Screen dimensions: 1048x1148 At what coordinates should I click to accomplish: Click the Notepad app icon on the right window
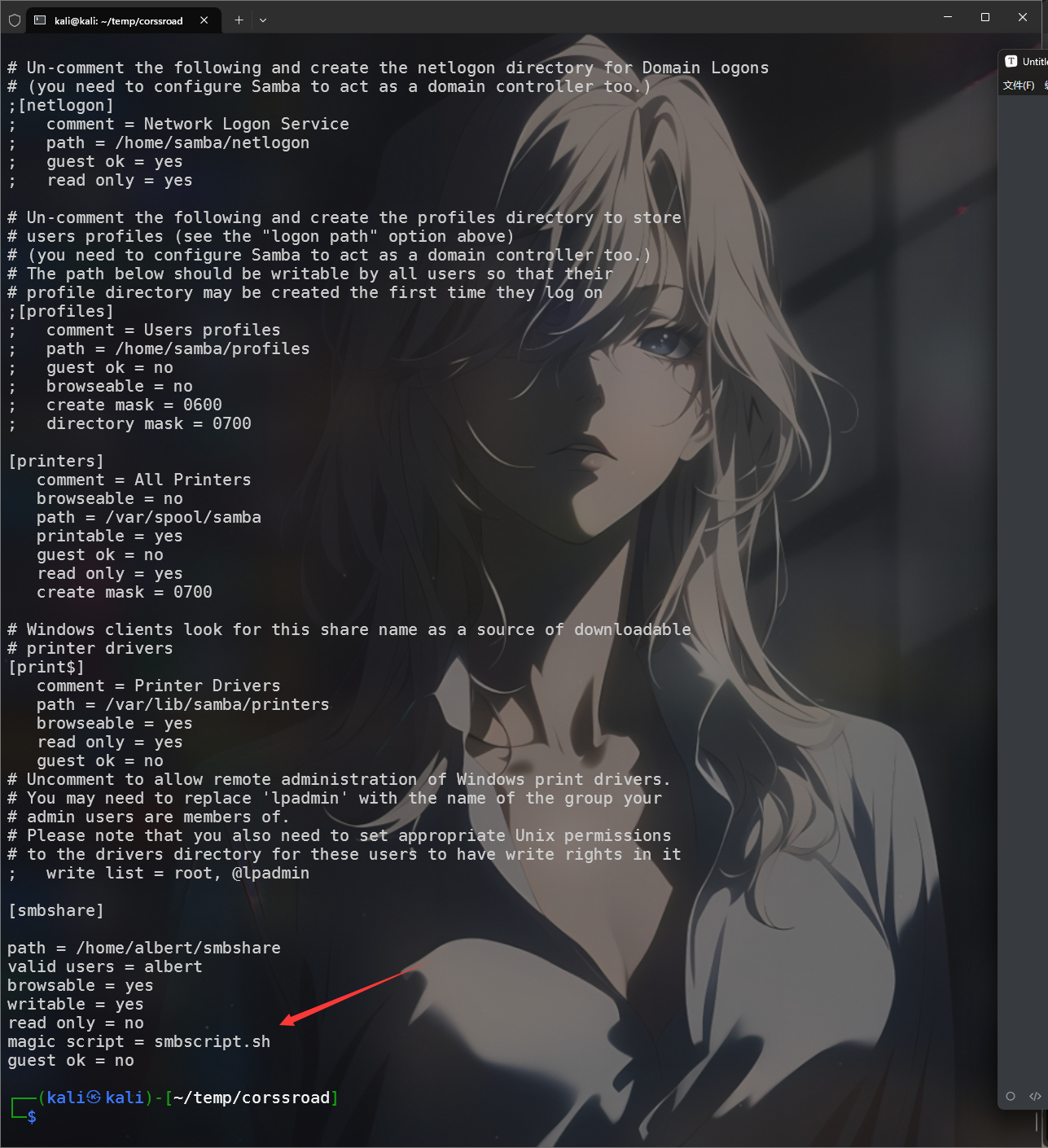pos(1012,60)
